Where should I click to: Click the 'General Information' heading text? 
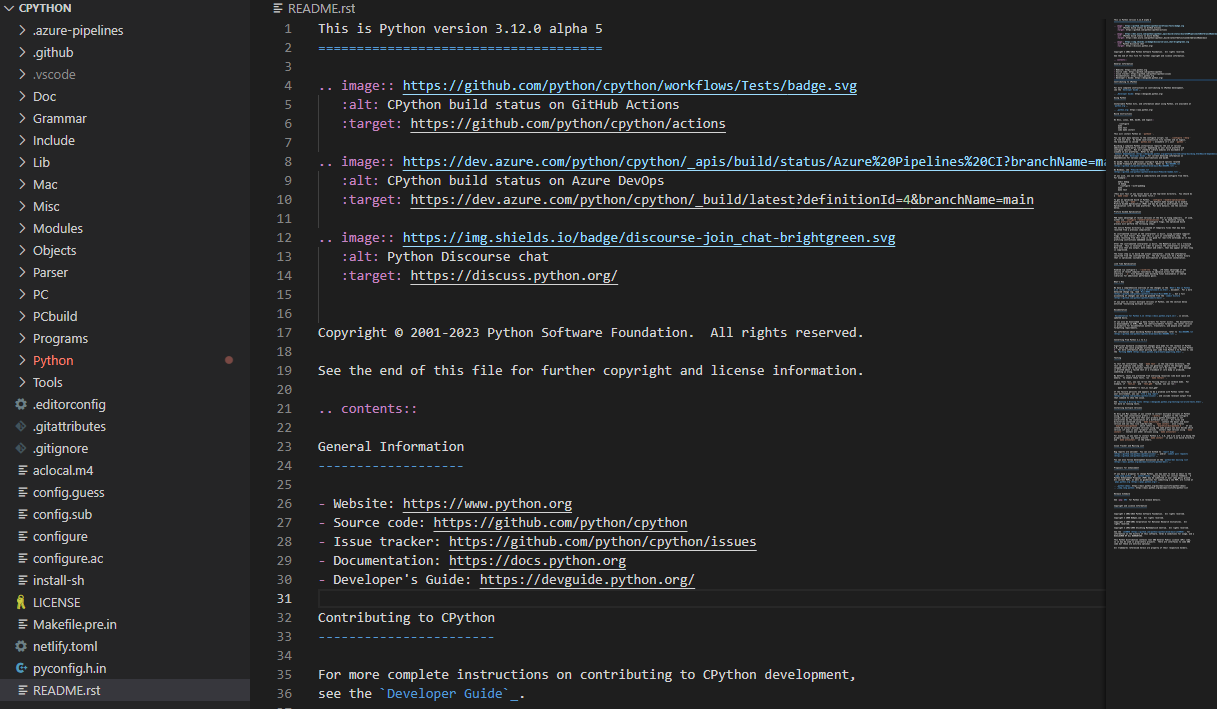click(391, 447)
